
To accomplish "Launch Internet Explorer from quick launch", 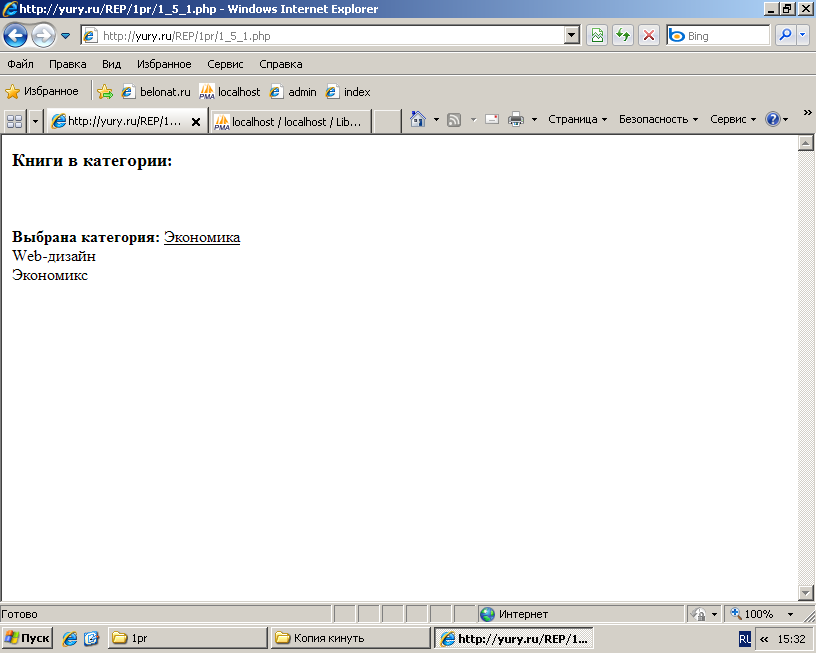I will coord(69,638).
